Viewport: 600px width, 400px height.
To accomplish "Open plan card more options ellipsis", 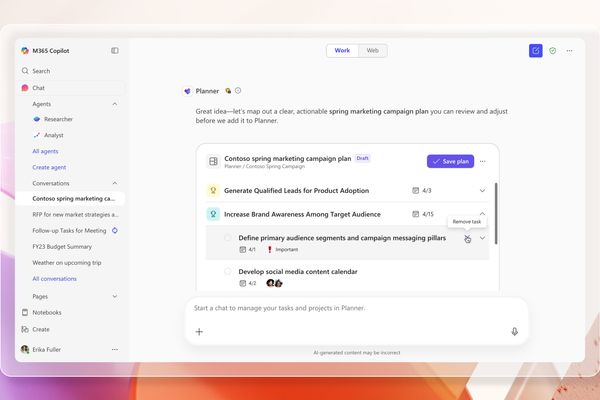I will tap(483, 162).
